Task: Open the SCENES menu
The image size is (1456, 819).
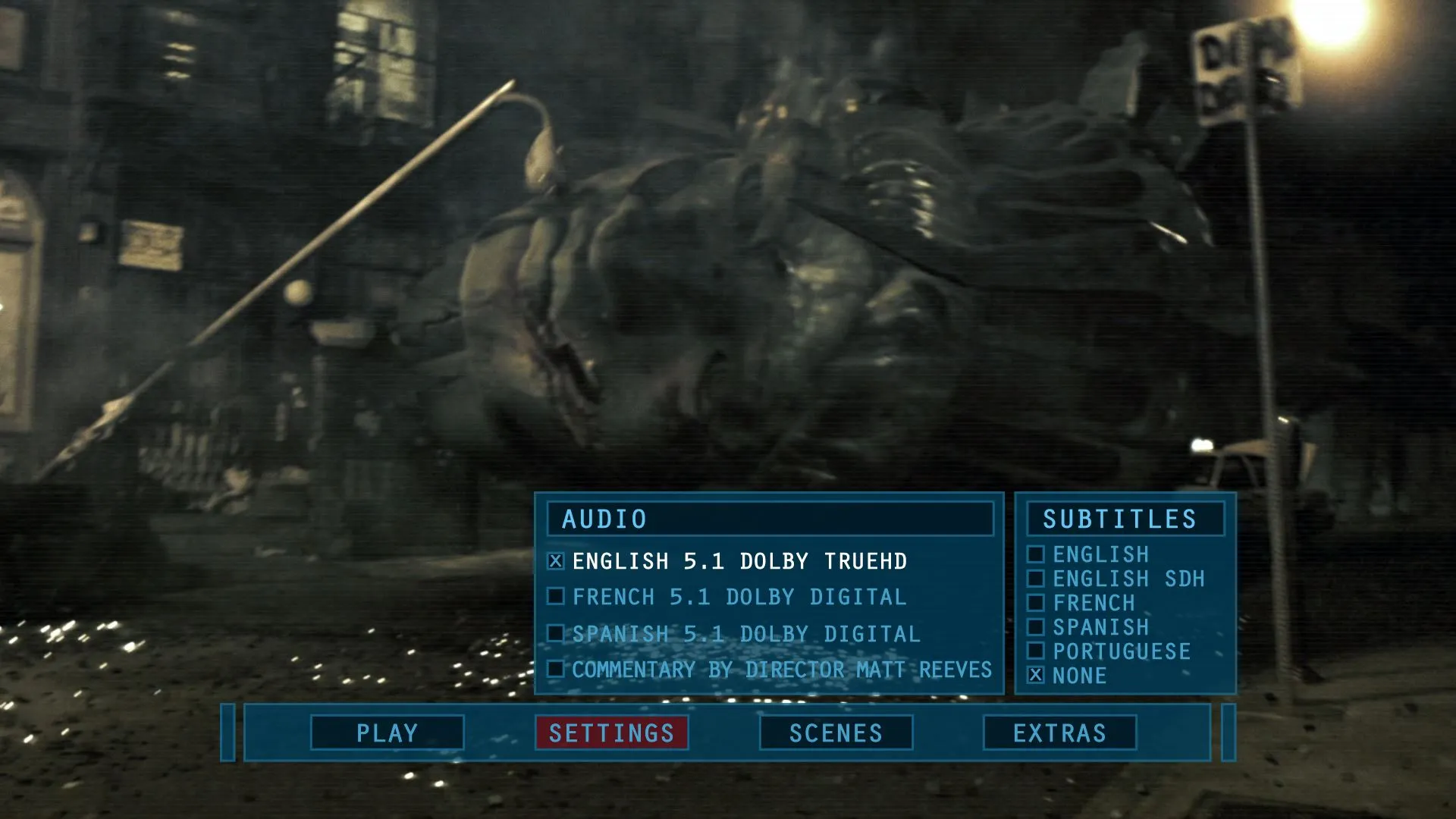Action: 836,733
